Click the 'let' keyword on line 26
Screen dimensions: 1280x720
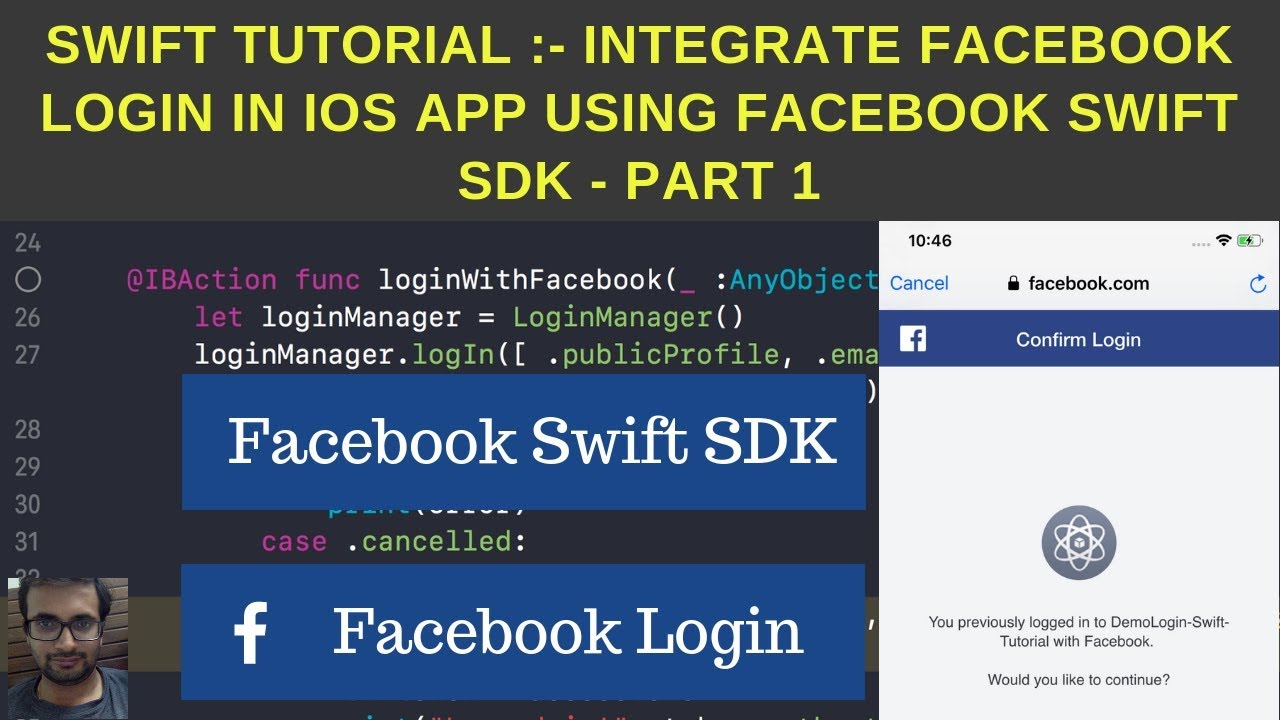(218, 318)
